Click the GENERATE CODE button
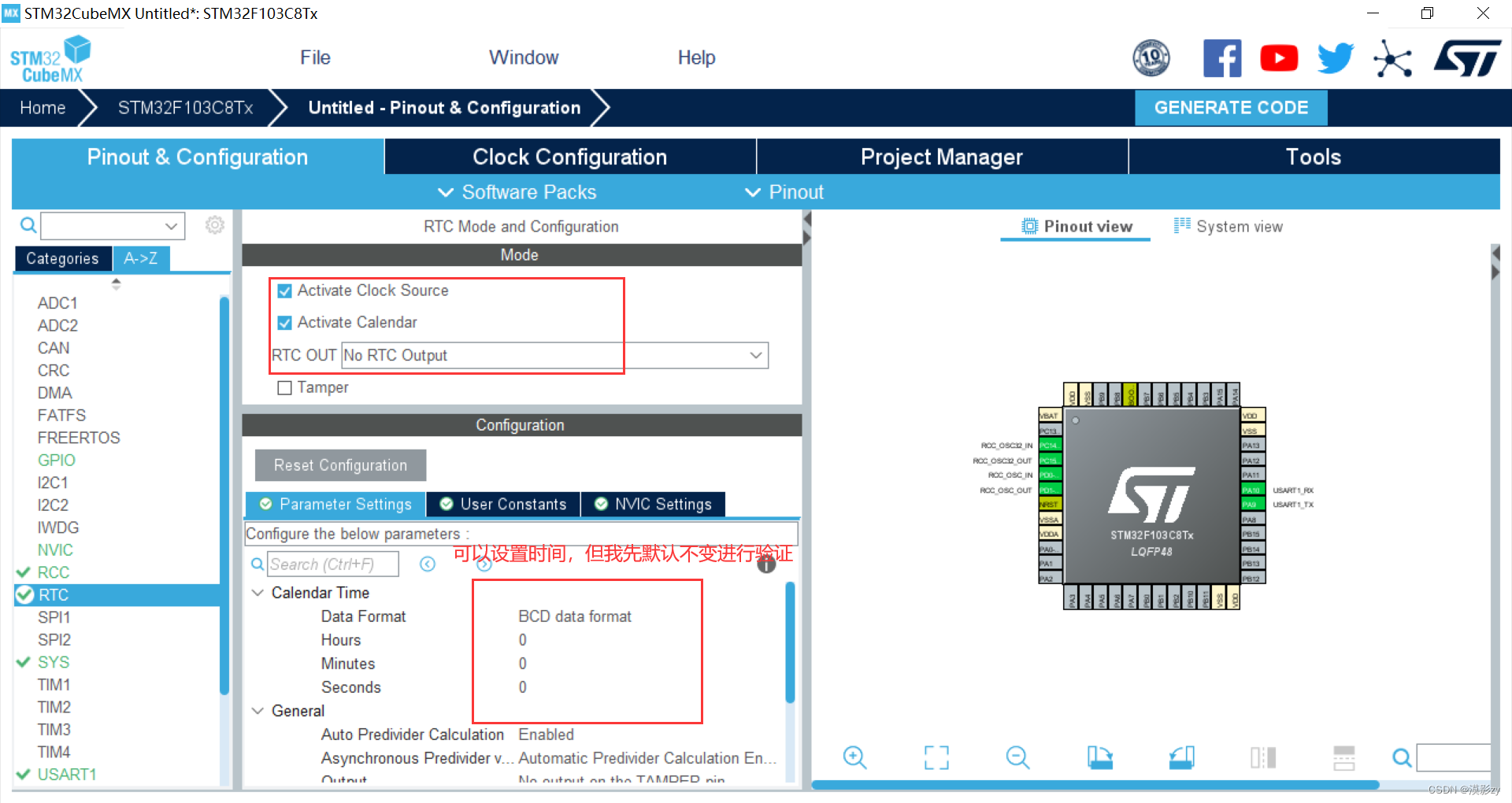 (x=1230, y=108)
